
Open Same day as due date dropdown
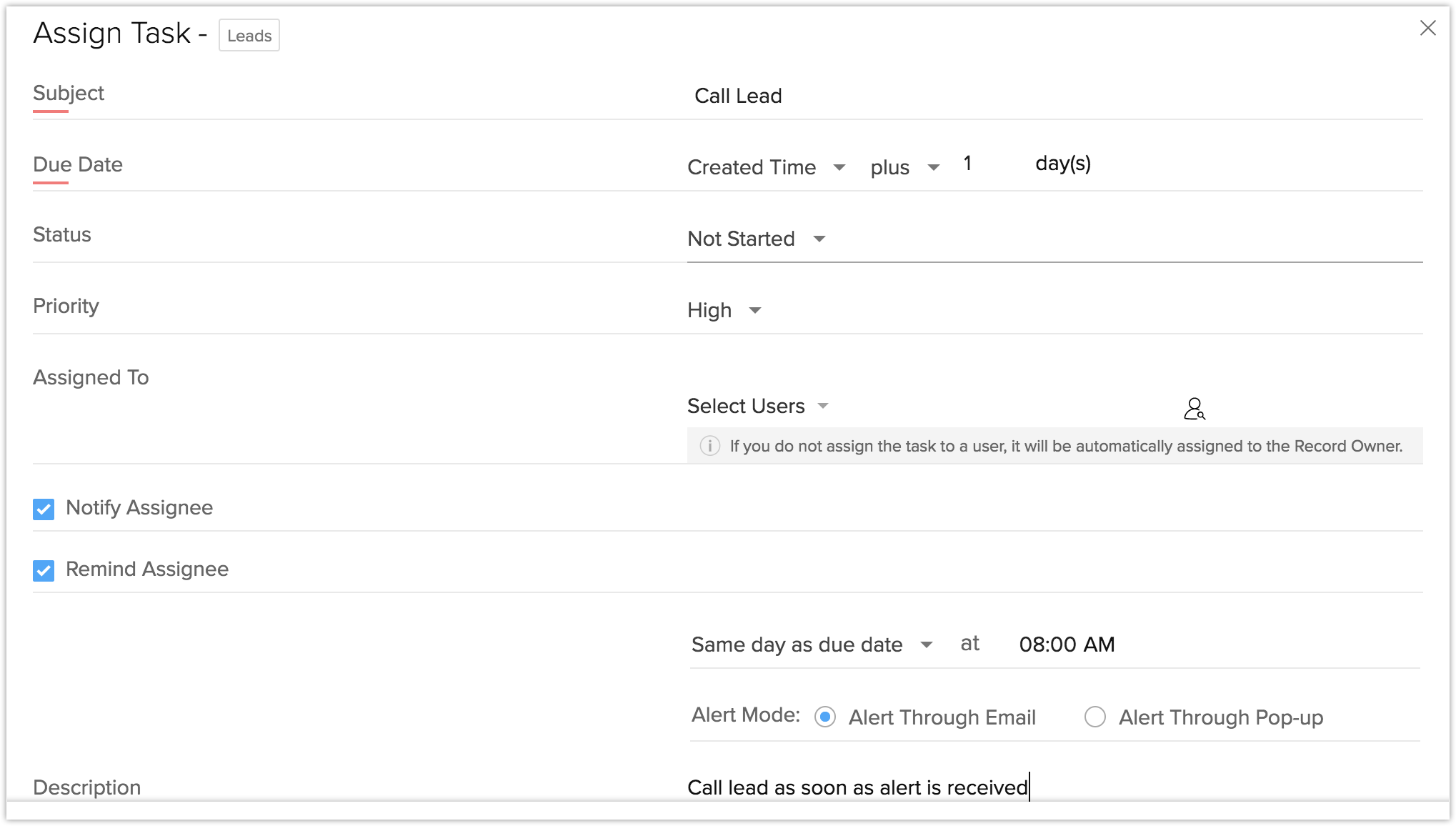tap(812, 645)
